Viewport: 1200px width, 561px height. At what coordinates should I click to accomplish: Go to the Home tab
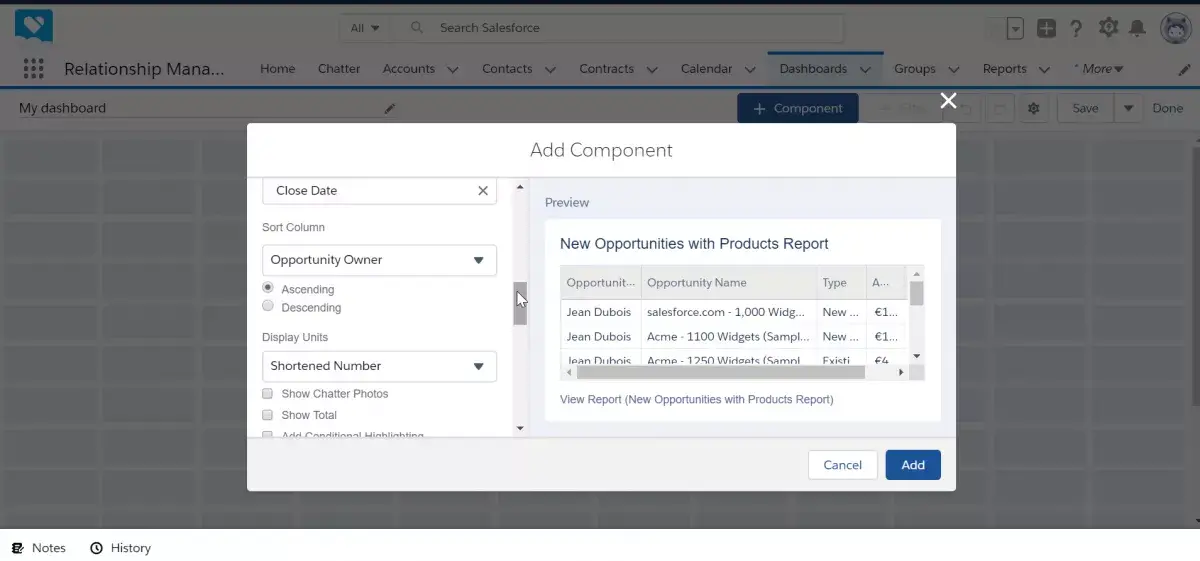(x=277, y=69)
